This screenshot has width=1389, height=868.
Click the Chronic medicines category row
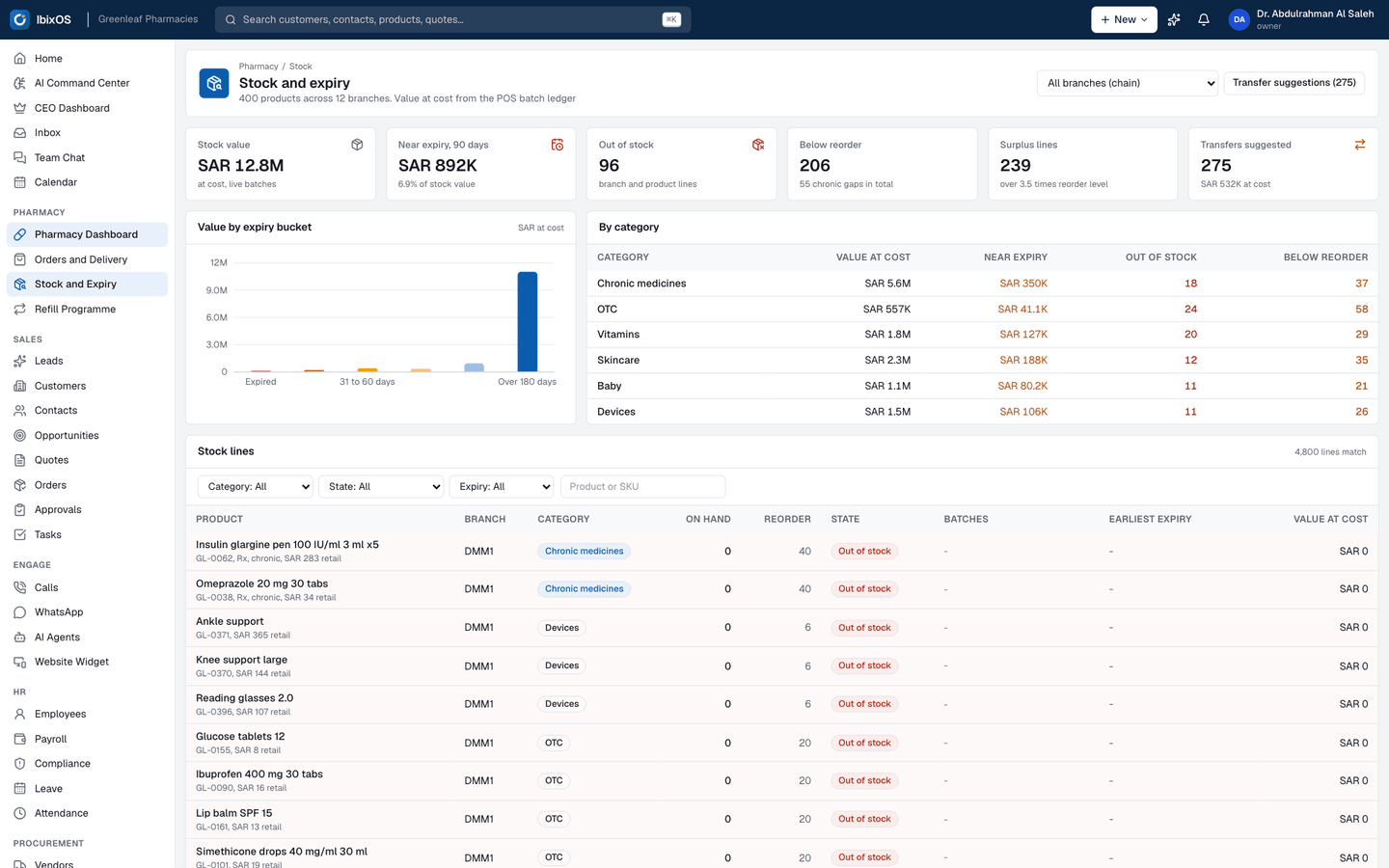pyautogui.click(x=982, y=284)
